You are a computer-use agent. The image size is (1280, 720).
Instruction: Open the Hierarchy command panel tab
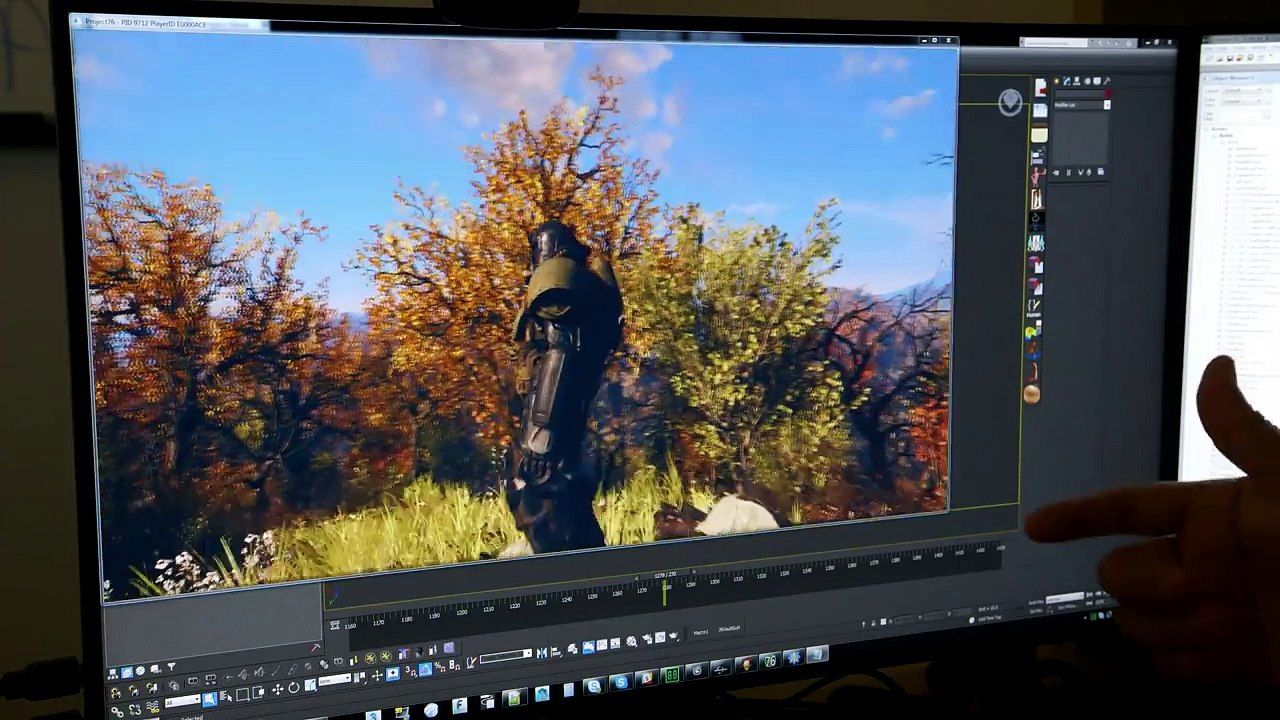1077,81
